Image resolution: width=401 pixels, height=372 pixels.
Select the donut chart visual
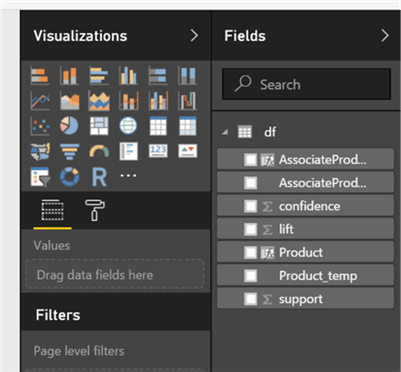pyautogui.click(x=69, y=177)
